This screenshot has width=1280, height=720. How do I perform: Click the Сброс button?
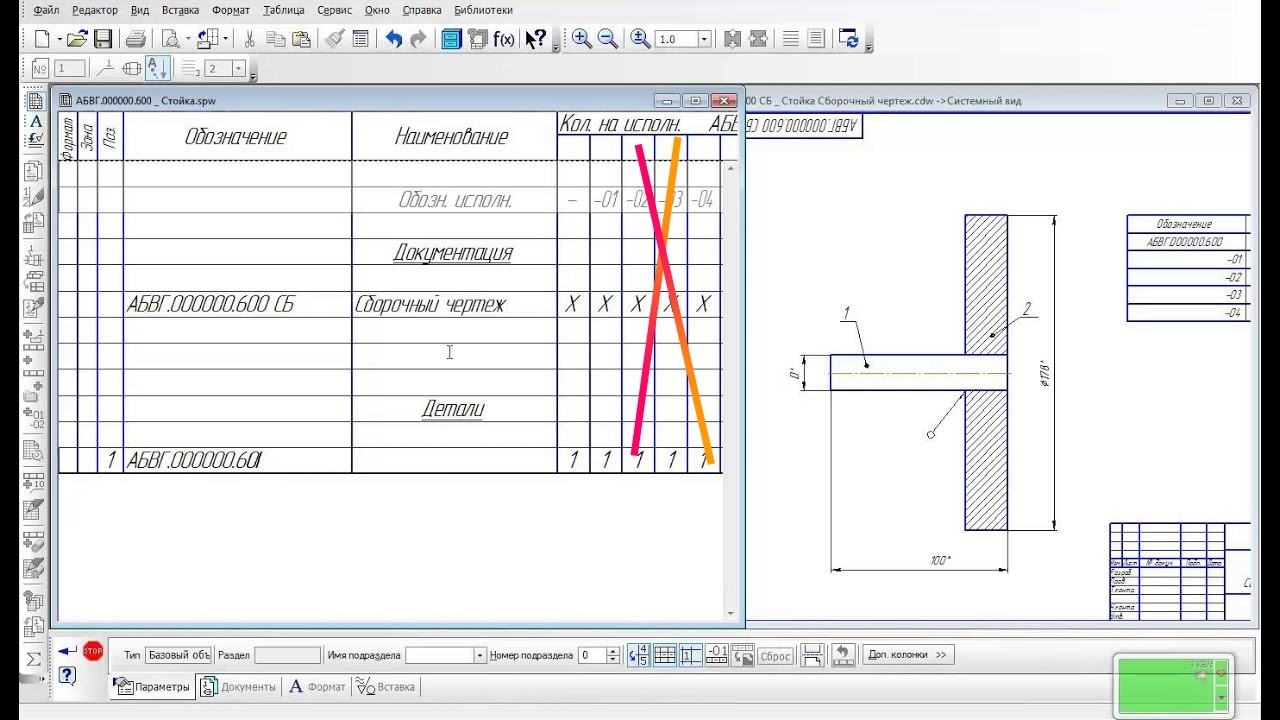[776, 656]
